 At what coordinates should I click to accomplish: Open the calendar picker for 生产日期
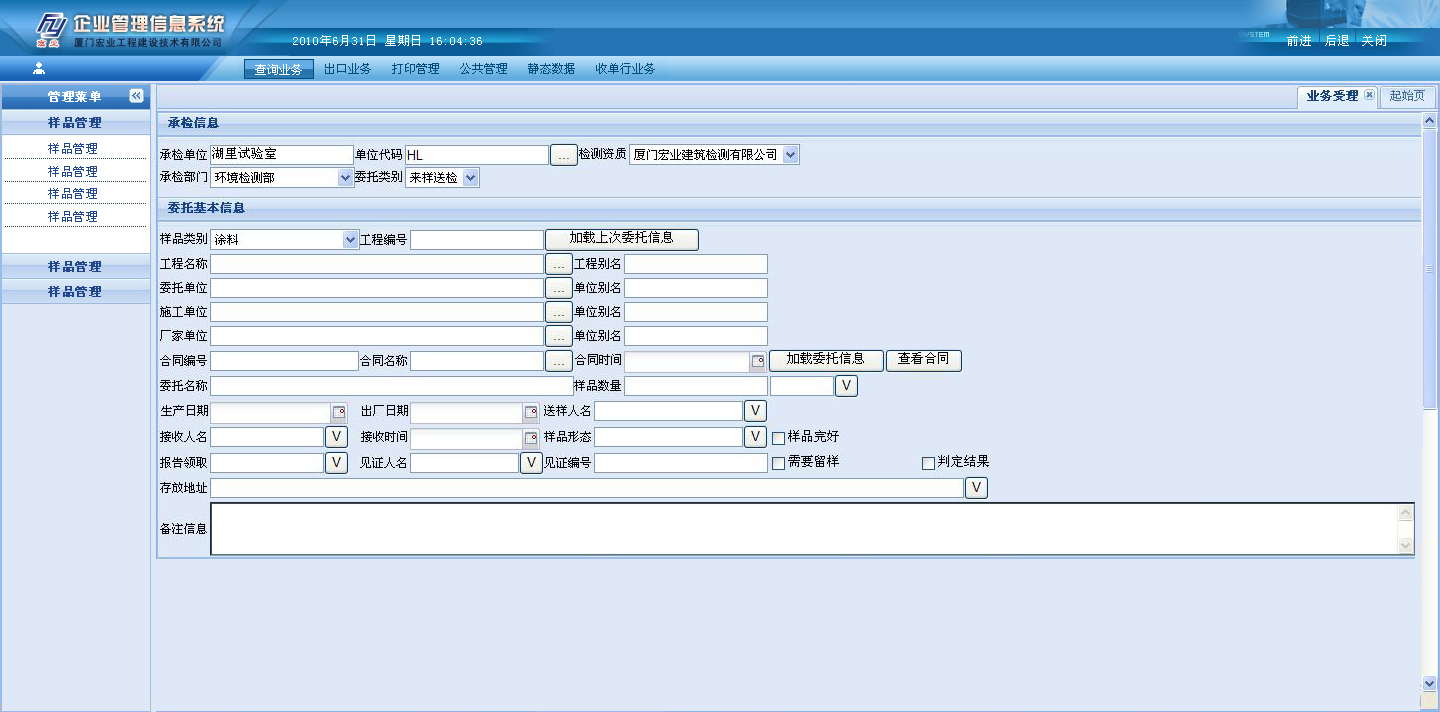pos(339,412)
